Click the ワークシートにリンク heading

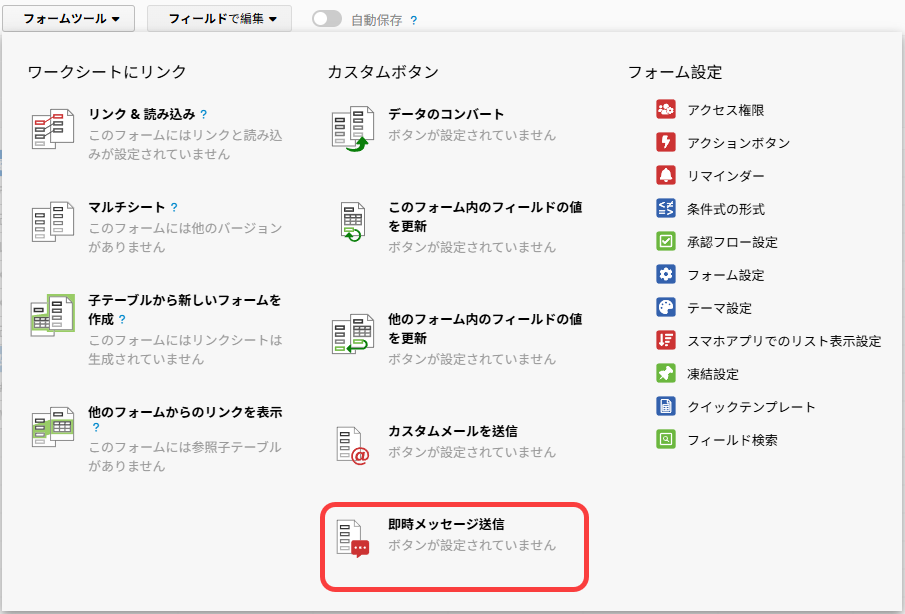[107, 72]
